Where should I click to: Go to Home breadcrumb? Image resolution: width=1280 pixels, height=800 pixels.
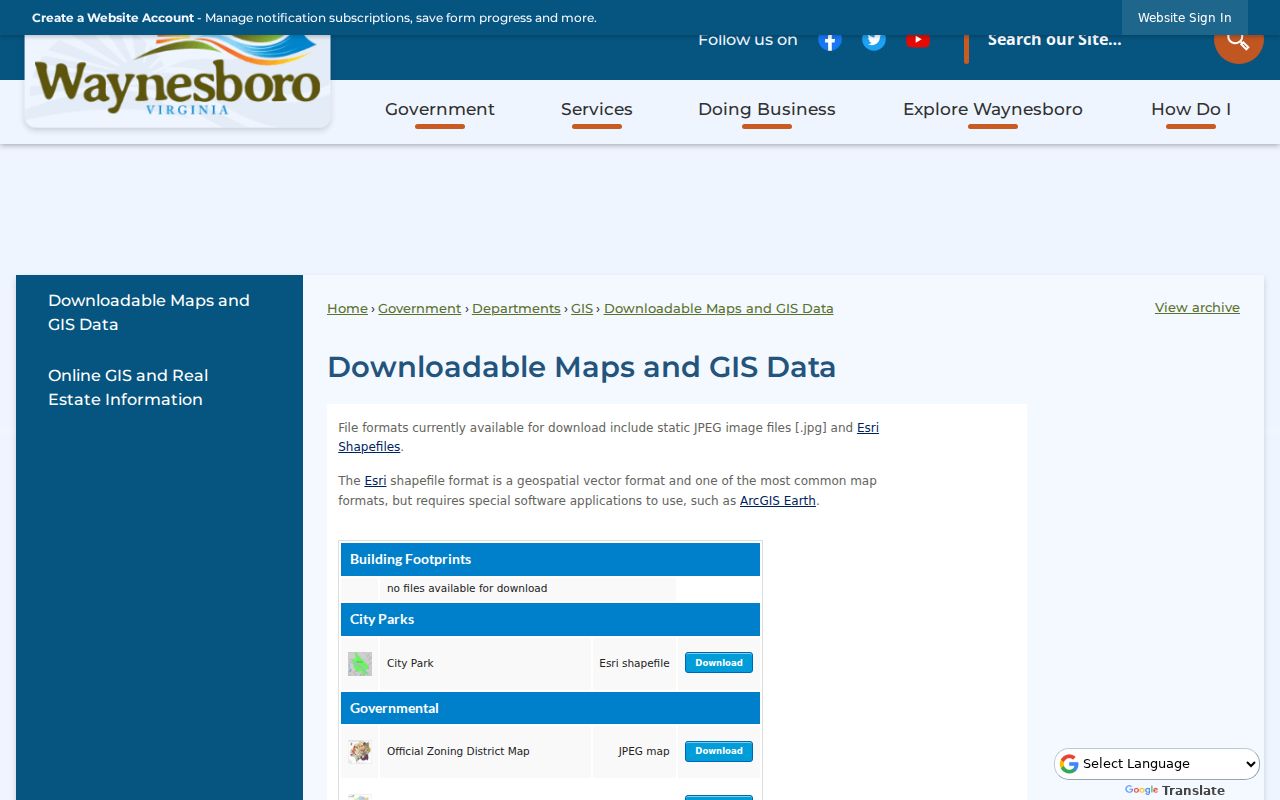click(347, 309)
